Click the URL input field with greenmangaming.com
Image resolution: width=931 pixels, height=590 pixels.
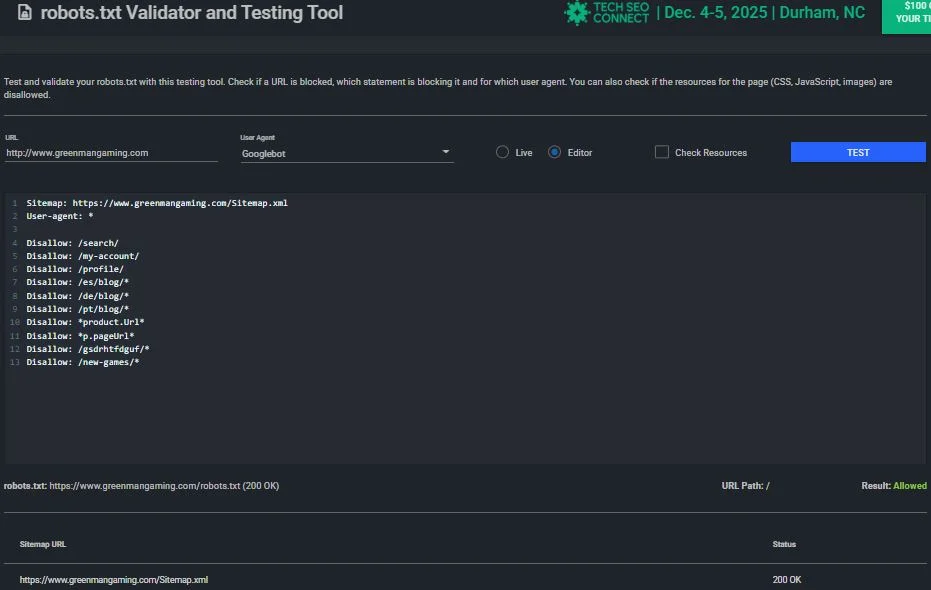111,153
